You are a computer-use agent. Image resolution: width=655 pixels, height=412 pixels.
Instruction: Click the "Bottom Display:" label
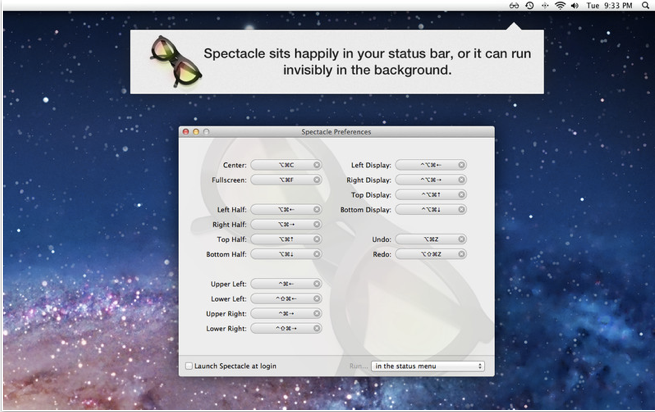366,210
